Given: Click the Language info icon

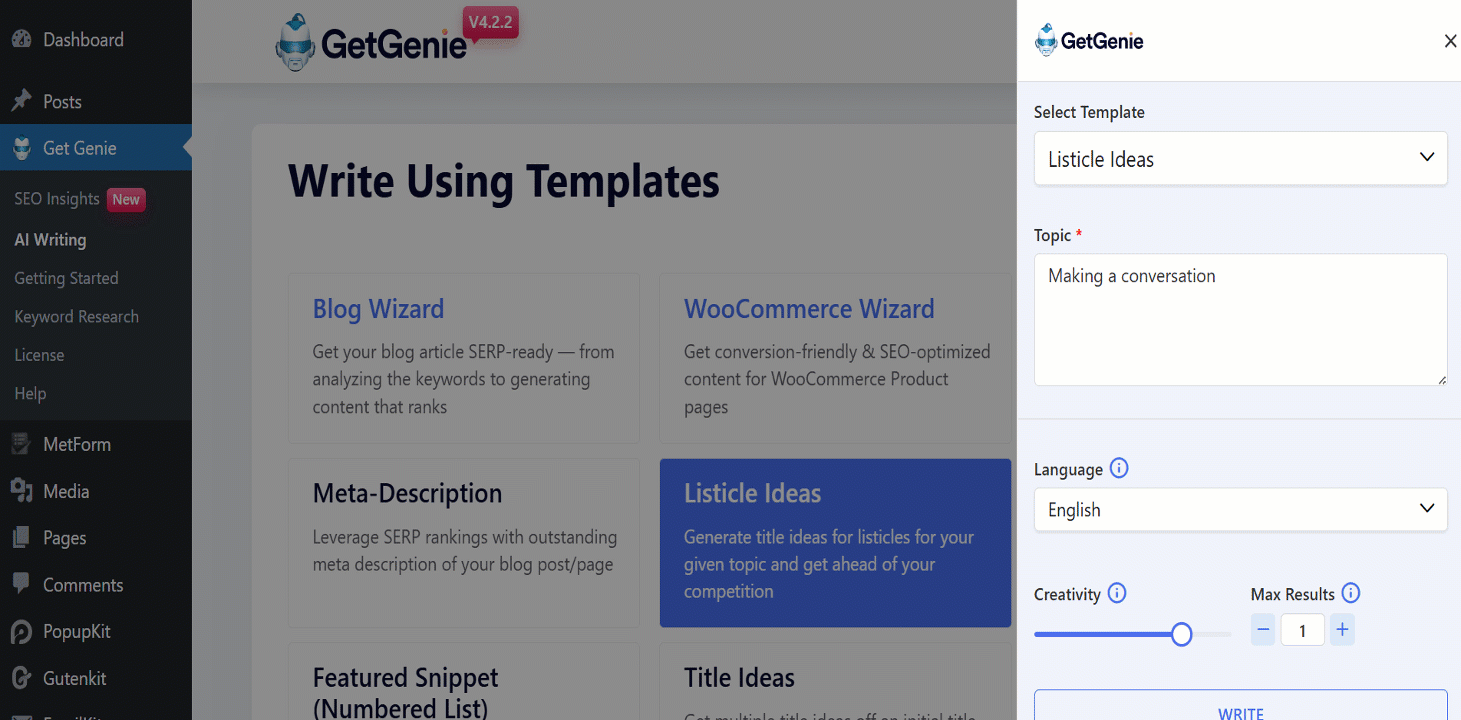Looking at the screenshot, I should point(1119,469).
